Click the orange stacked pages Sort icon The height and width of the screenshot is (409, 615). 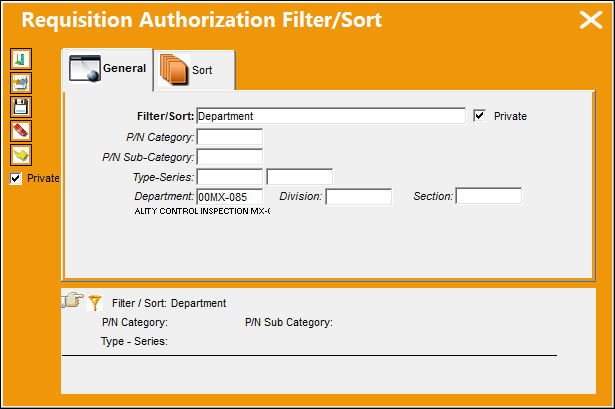(x=174, y=69)
